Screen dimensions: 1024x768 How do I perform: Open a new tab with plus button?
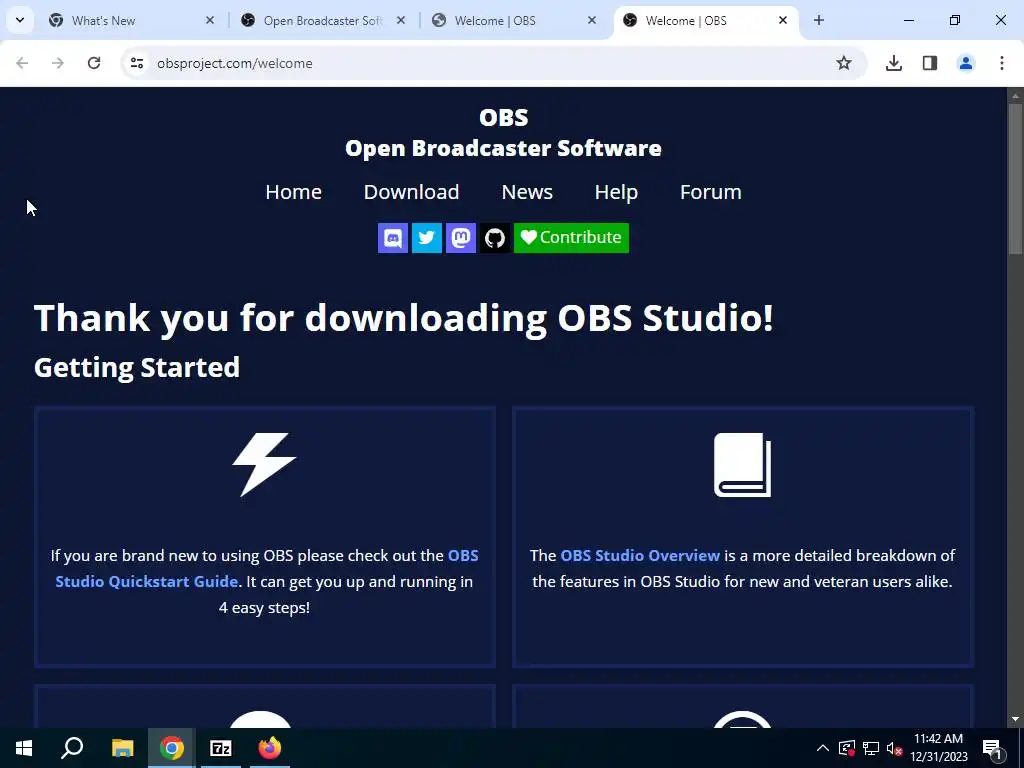point(819,20)
